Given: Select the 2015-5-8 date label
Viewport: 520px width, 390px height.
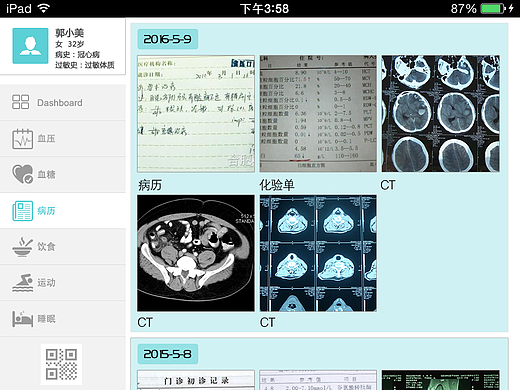Looking at the screenshot, I should tap(168, 354).
